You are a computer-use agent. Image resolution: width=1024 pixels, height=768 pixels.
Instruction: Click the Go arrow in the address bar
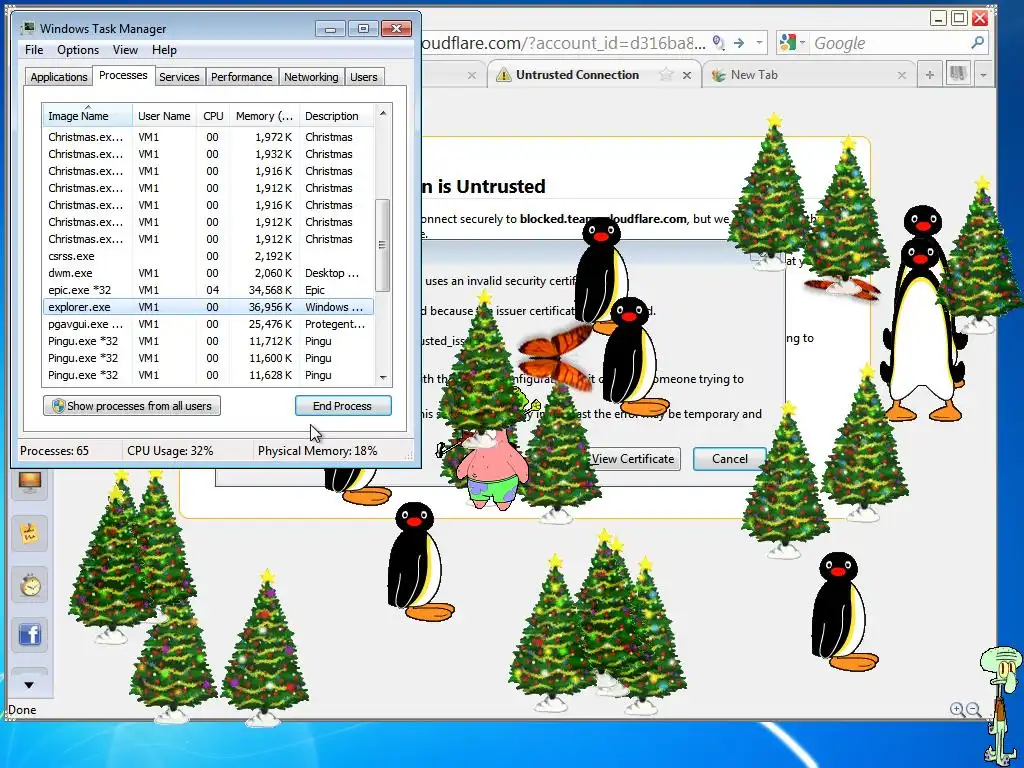739,43
